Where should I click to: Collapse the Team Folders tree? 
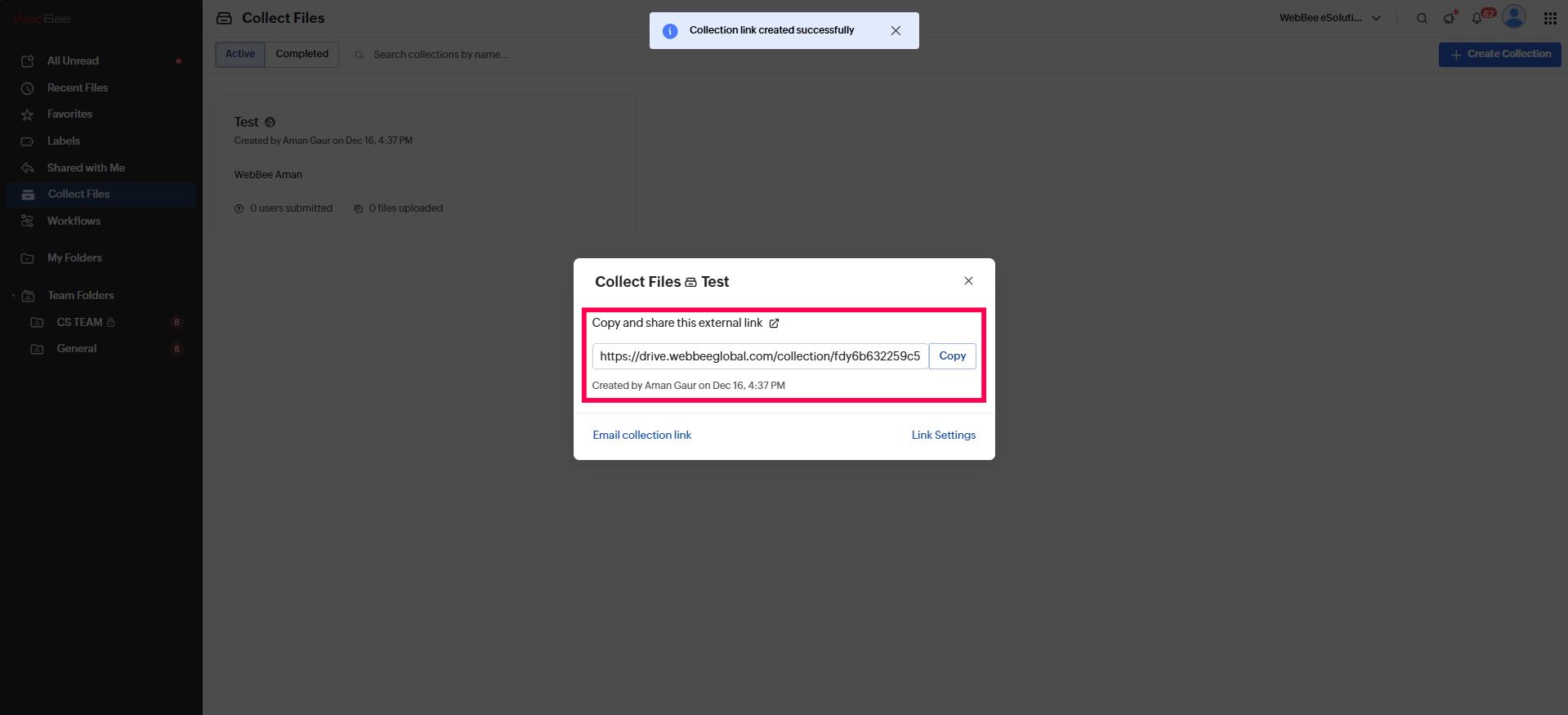point(13,296)
